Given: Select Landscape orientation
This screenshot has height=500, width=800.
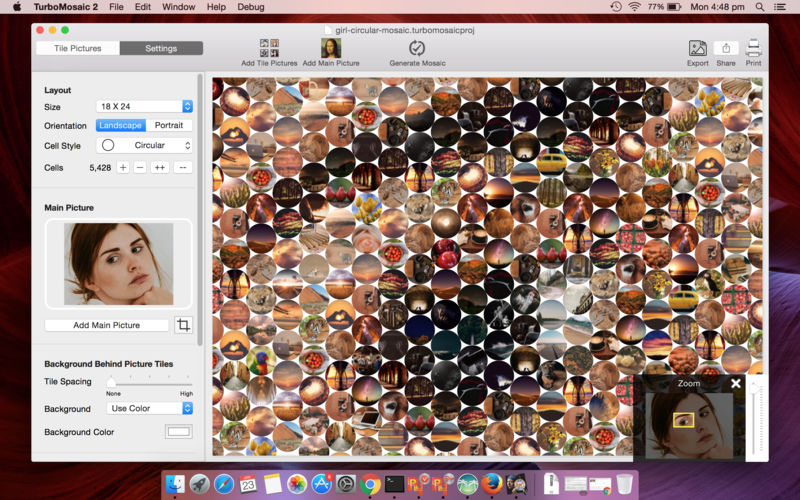Looking at the screenshot, I should point(120,126).
